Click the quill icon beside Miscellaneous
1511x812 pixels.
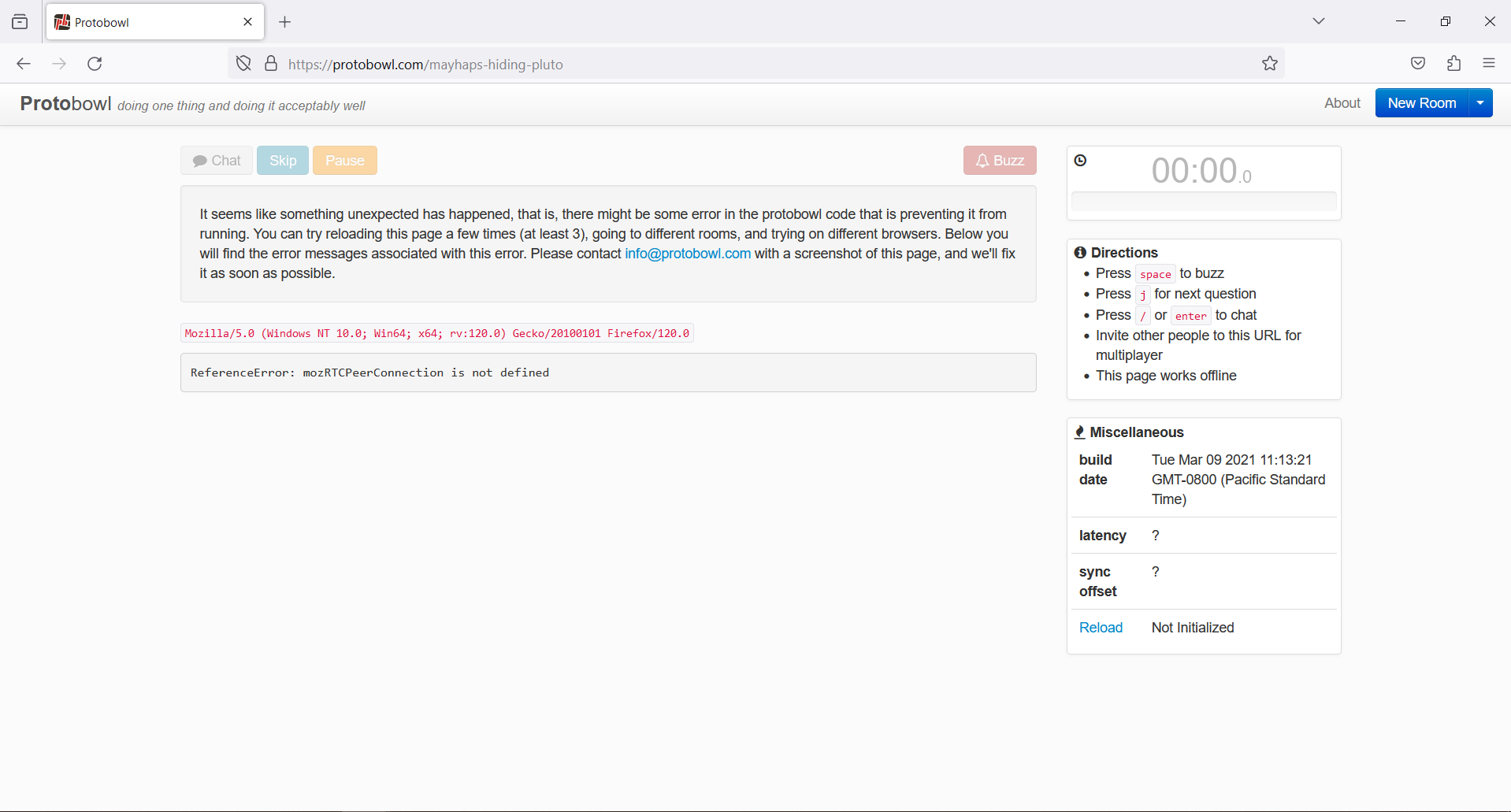[x=1080, y=432]
